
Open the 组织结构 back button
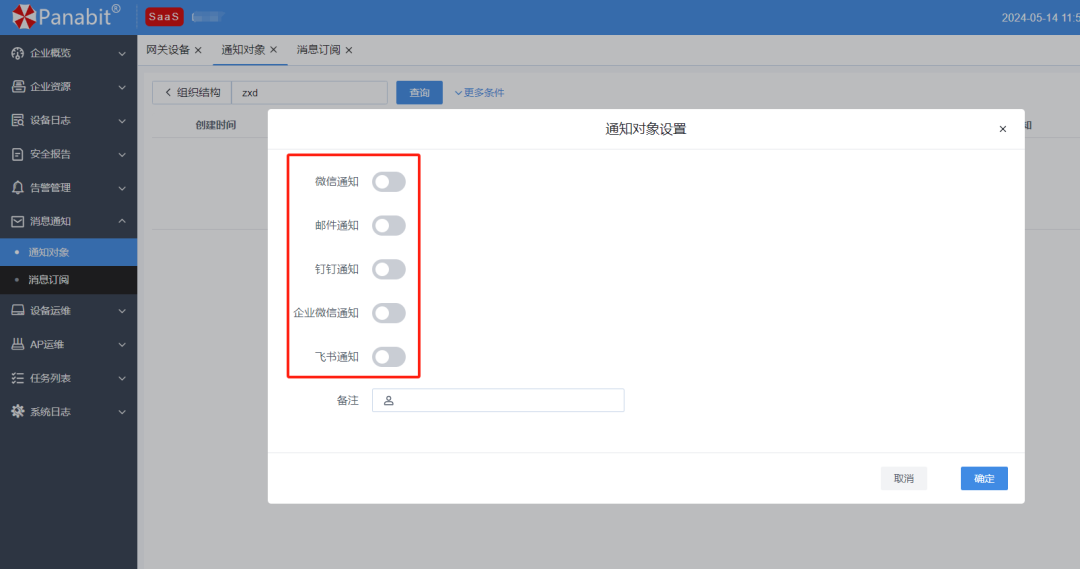pos(192,92)
